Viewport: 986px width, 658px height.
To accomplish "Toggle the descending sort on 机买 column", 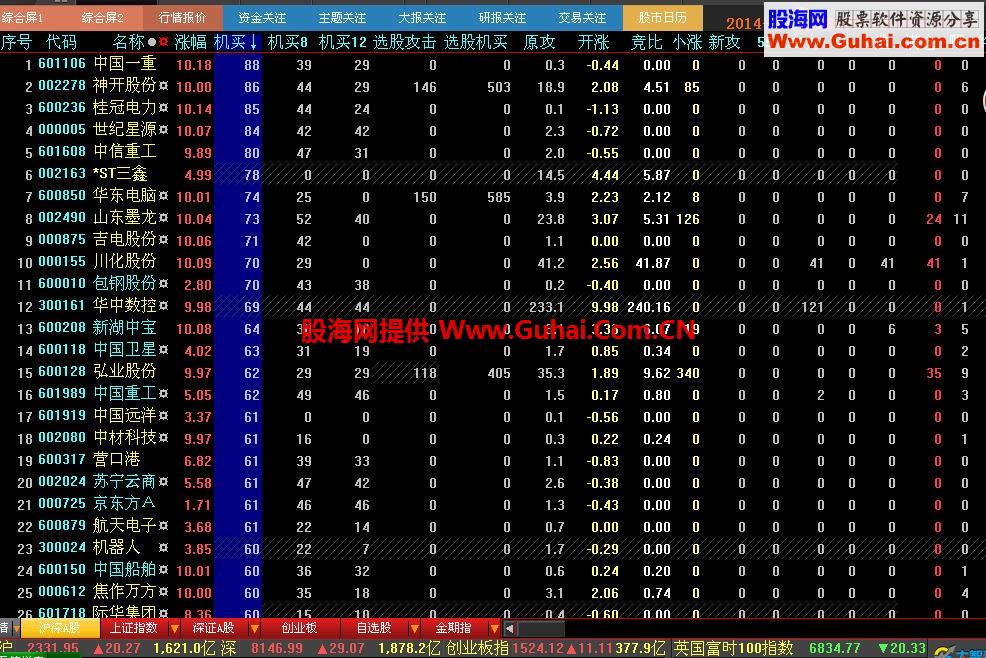I will point(252,43).
